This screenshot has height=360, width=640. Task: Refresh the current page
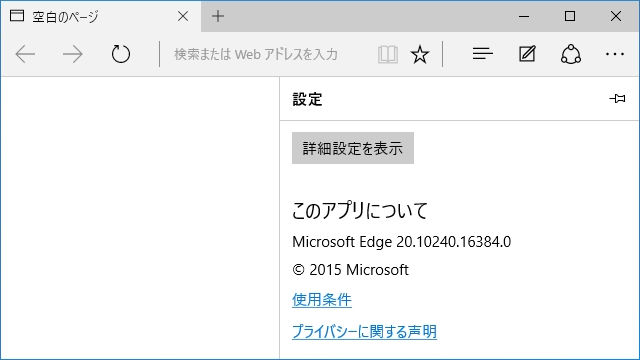click(121, 54)
